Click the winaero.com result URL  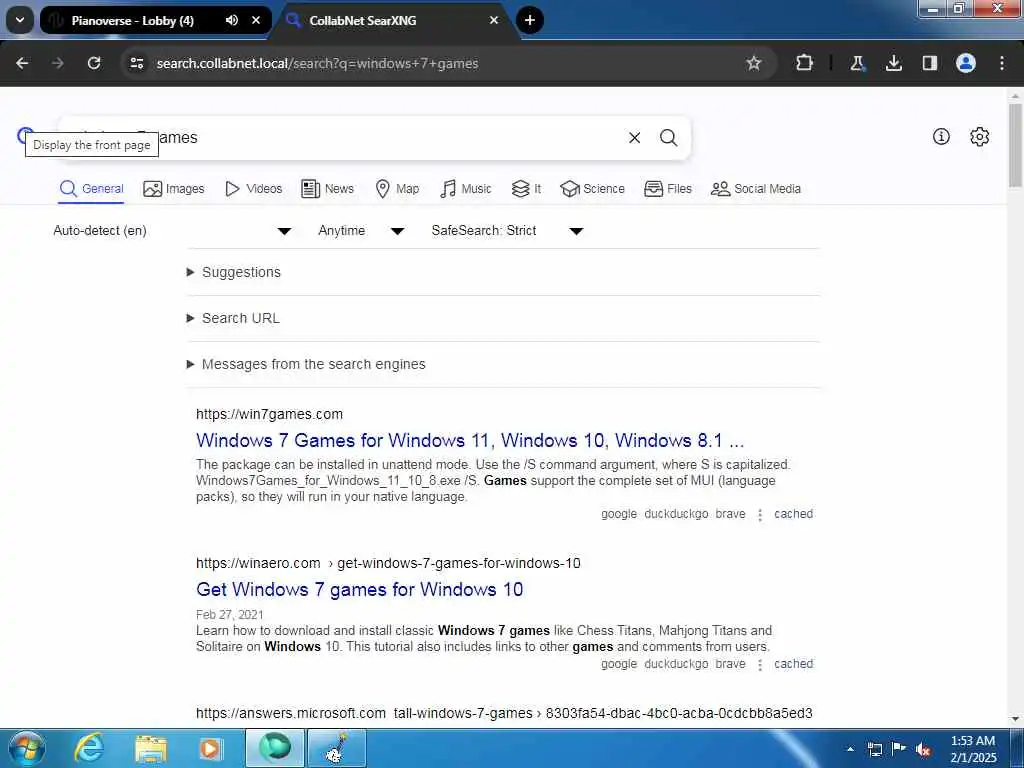tap(388, 563)
